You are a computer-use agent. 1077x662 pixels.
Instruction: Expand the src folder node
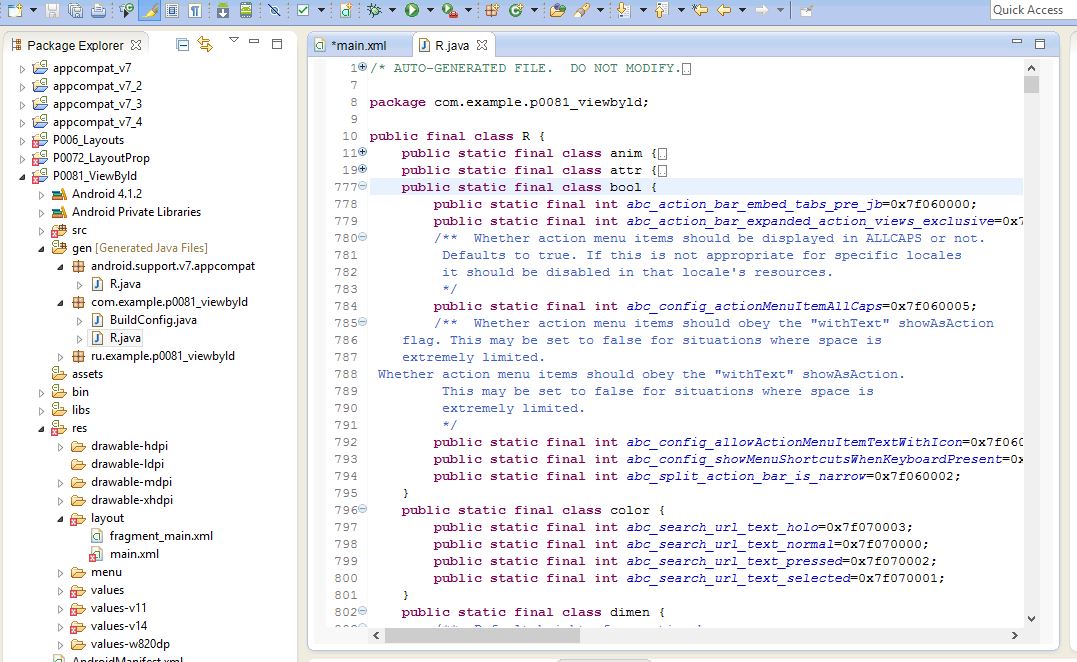pyautogui.click(x=41, y=231)
